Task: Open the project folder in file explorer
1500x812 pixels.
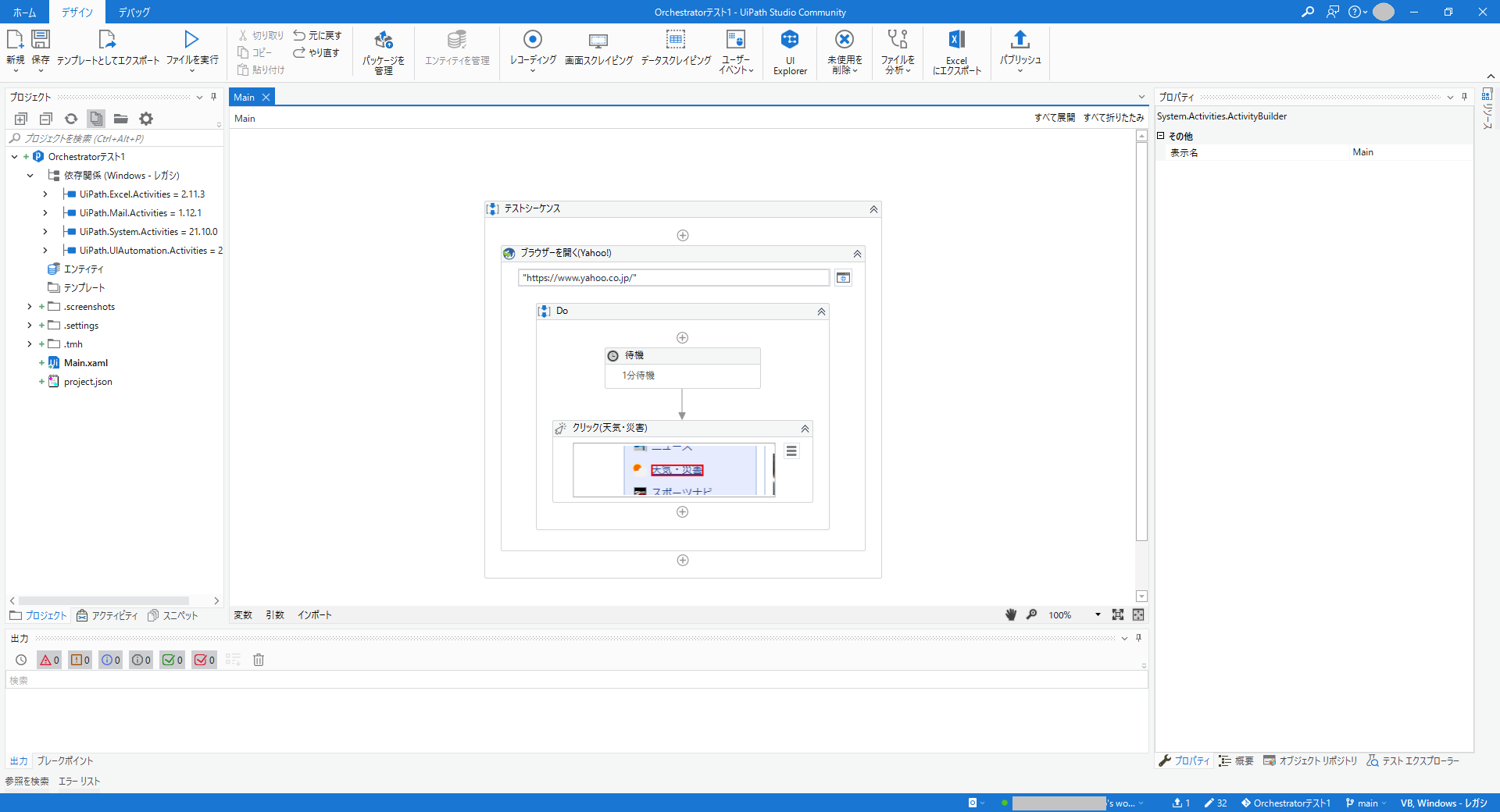Action: click(x=120, y=119)
